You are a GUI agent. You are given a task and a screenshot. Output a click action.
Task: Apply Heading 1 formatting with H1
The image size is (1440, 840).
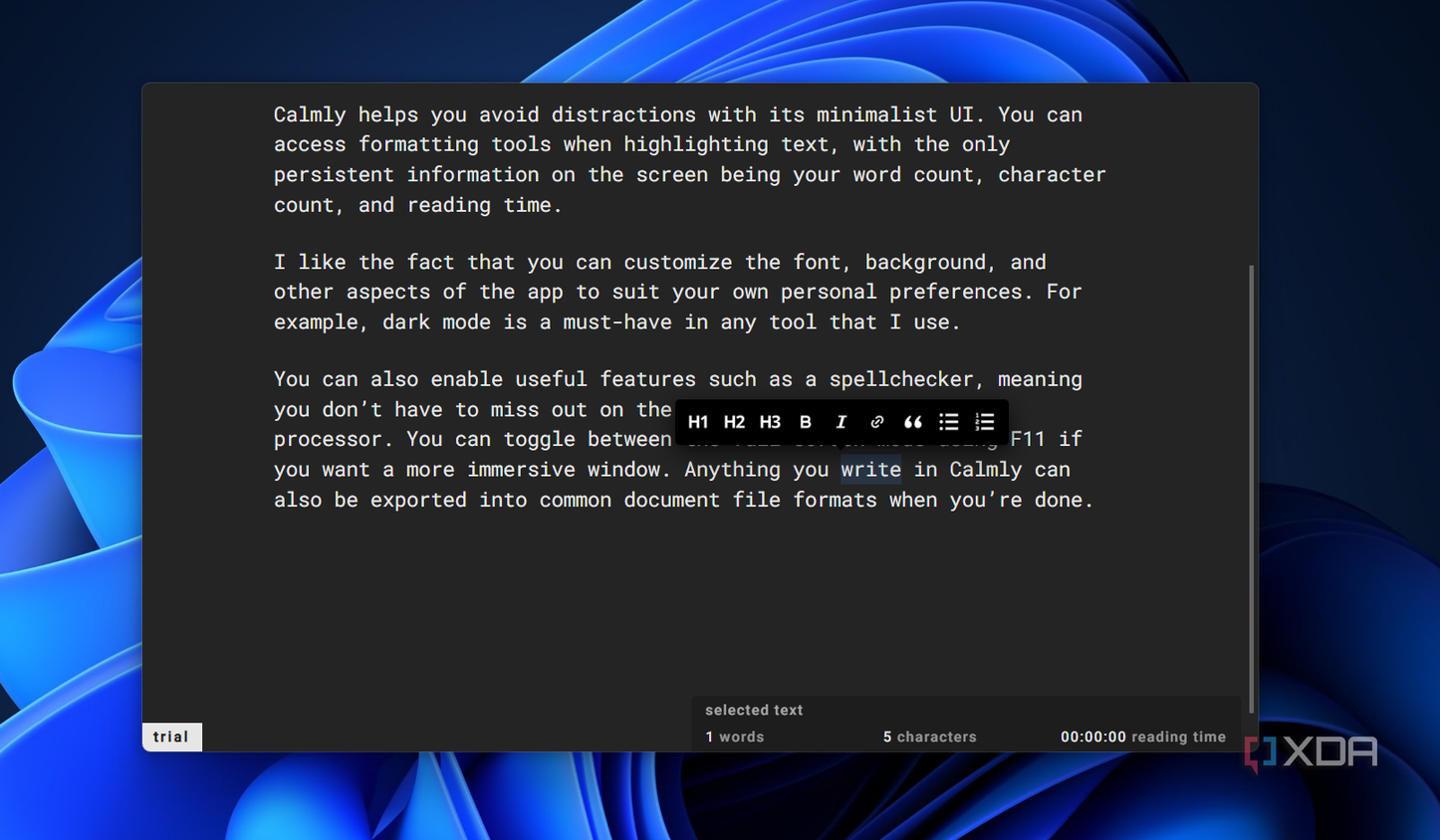(698, 422)
